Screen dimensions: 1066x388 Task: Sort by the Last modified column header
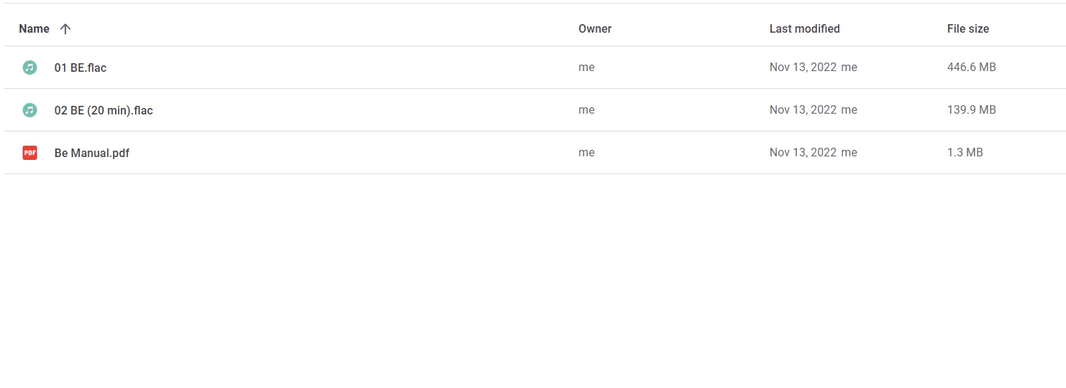[x=804, y=29]
